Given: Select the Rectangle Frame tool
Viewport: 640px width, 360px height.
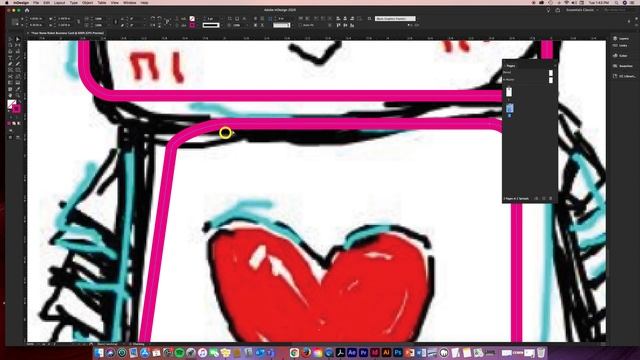Looking at the screenshot, I should point(11,70).
